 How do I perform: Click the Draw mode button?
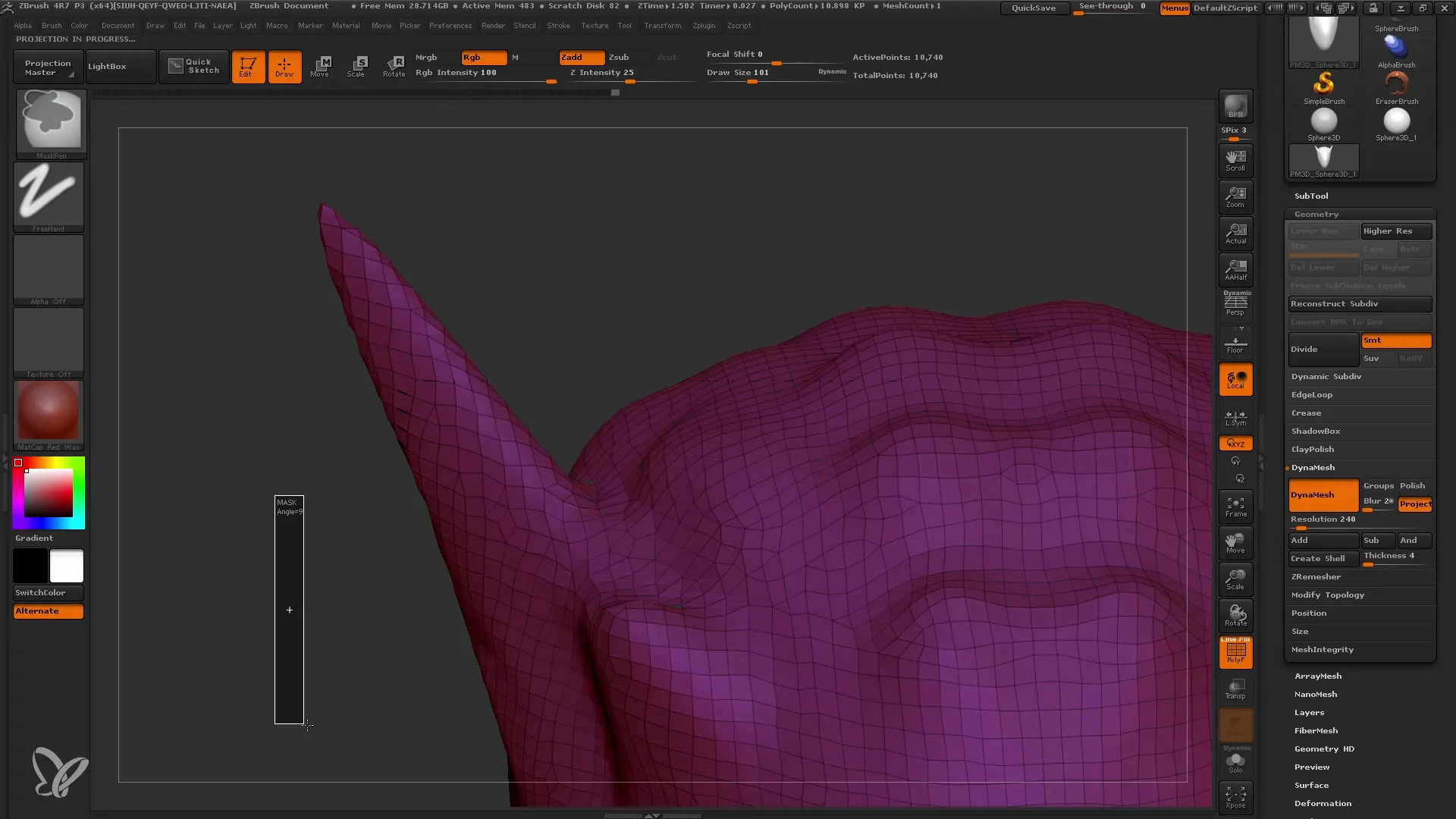284,66
